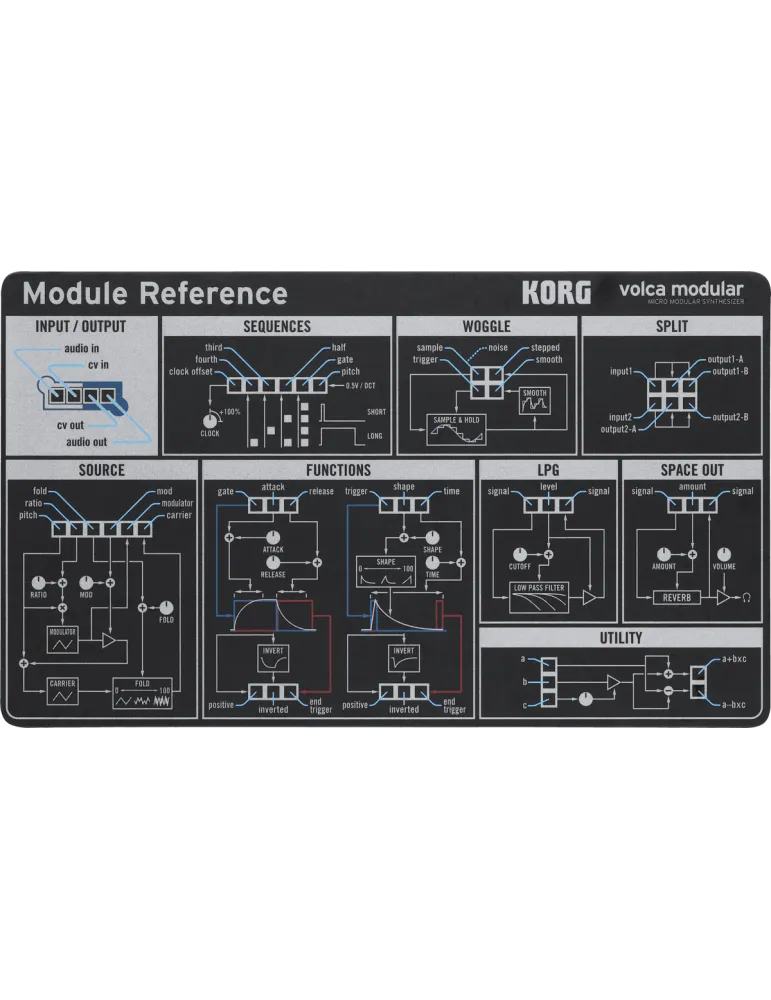Viewport: 771px width, 1000px height.
Task: Click the VOLUME knob in SPACE OUT
Action: [724, 554]
